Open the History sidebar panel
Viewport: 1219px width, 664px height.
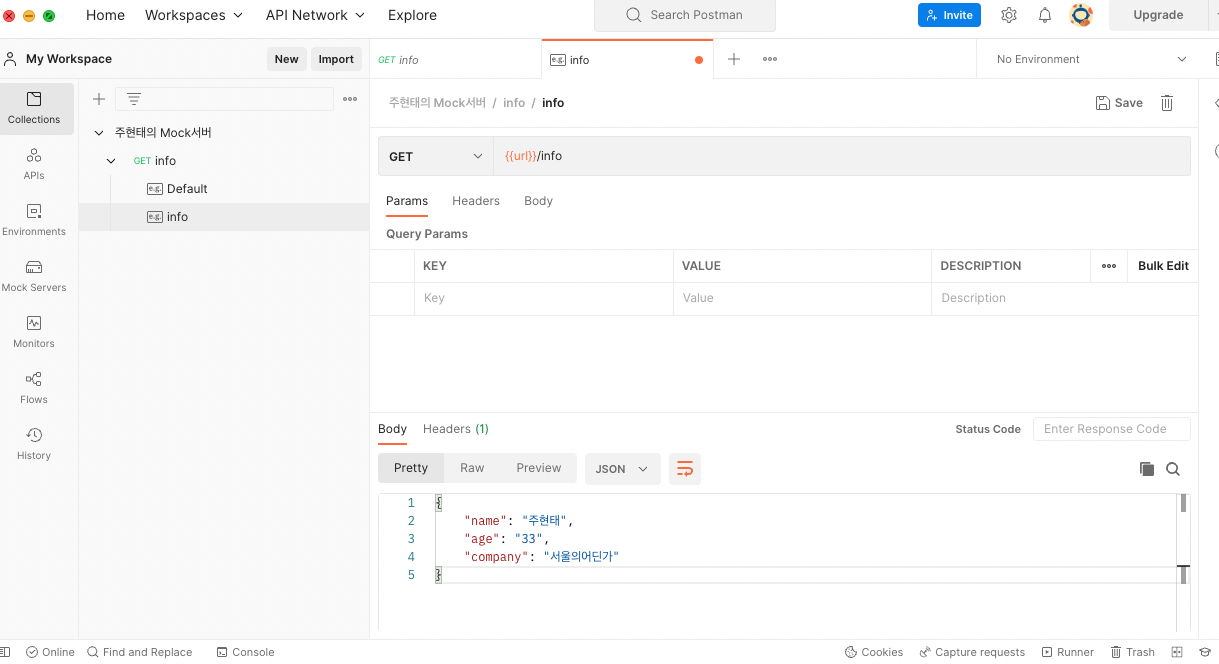point(34,444)
